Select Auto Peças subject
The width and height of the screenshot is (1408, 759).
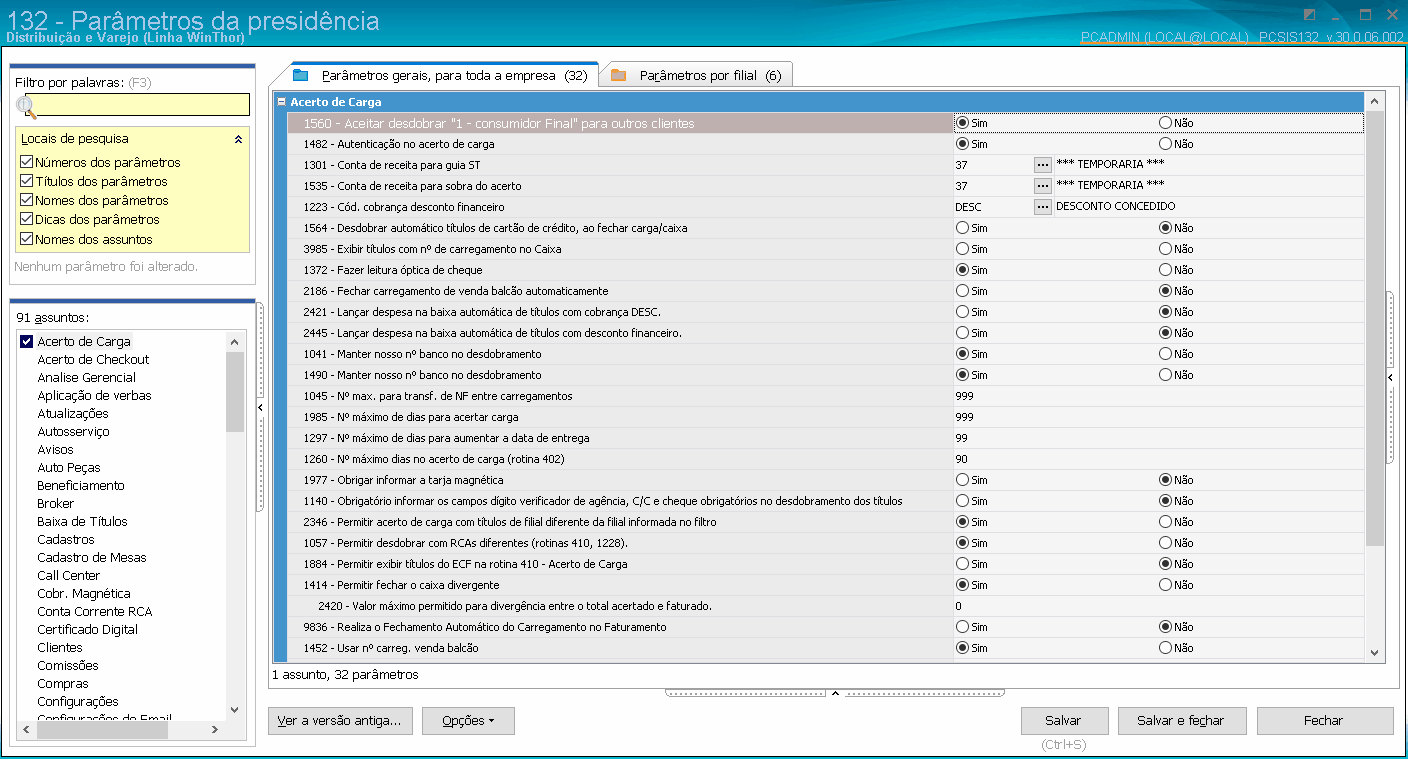click(x=68, y=468)
